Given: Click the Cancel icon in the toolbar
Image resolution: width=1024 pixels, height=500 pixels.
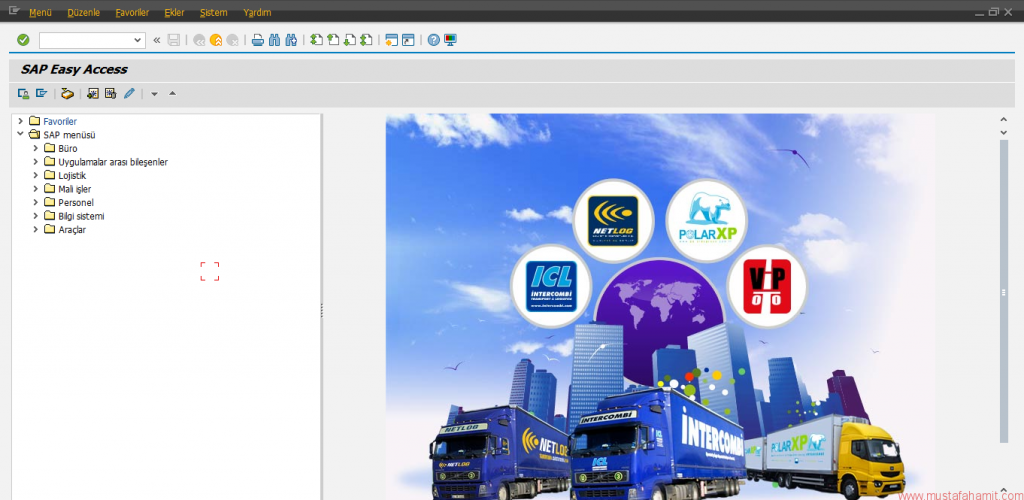Looking at the screenshot, I should 232,40.
